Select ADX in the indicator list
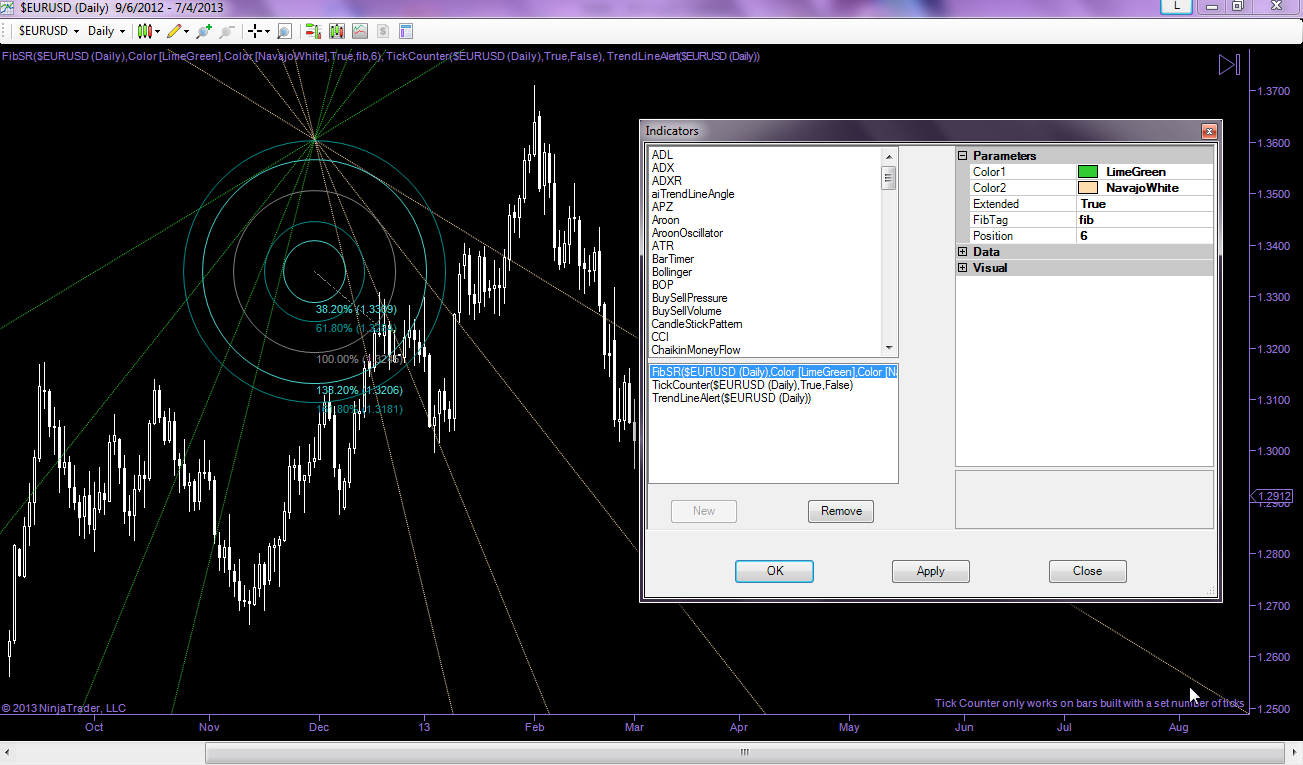Viewport: 1303px width, 765px height. pyautogui.click(x=663, y=168)
